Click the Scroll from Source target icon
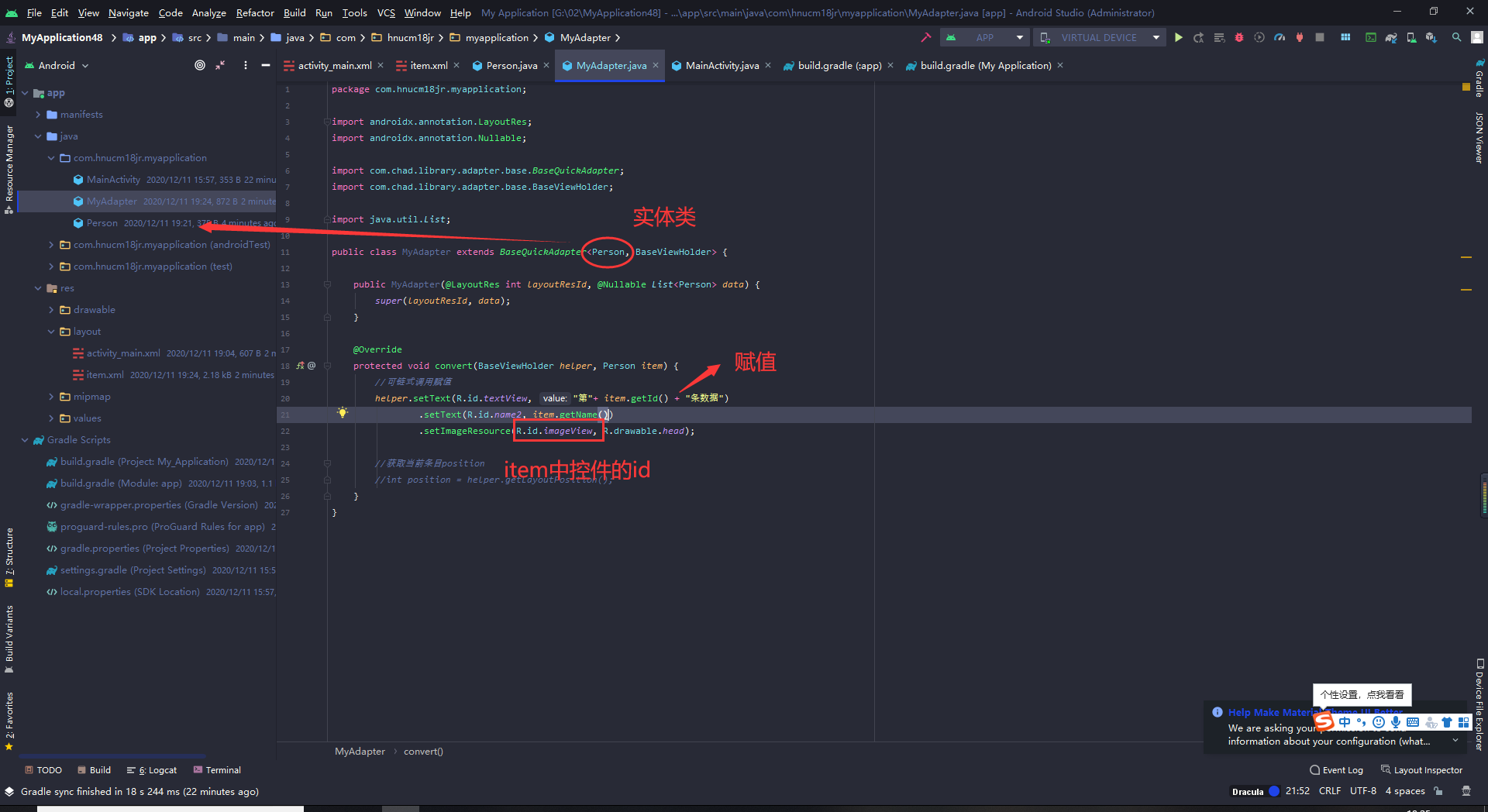The image size is (1488, 812). pos(200,65)
